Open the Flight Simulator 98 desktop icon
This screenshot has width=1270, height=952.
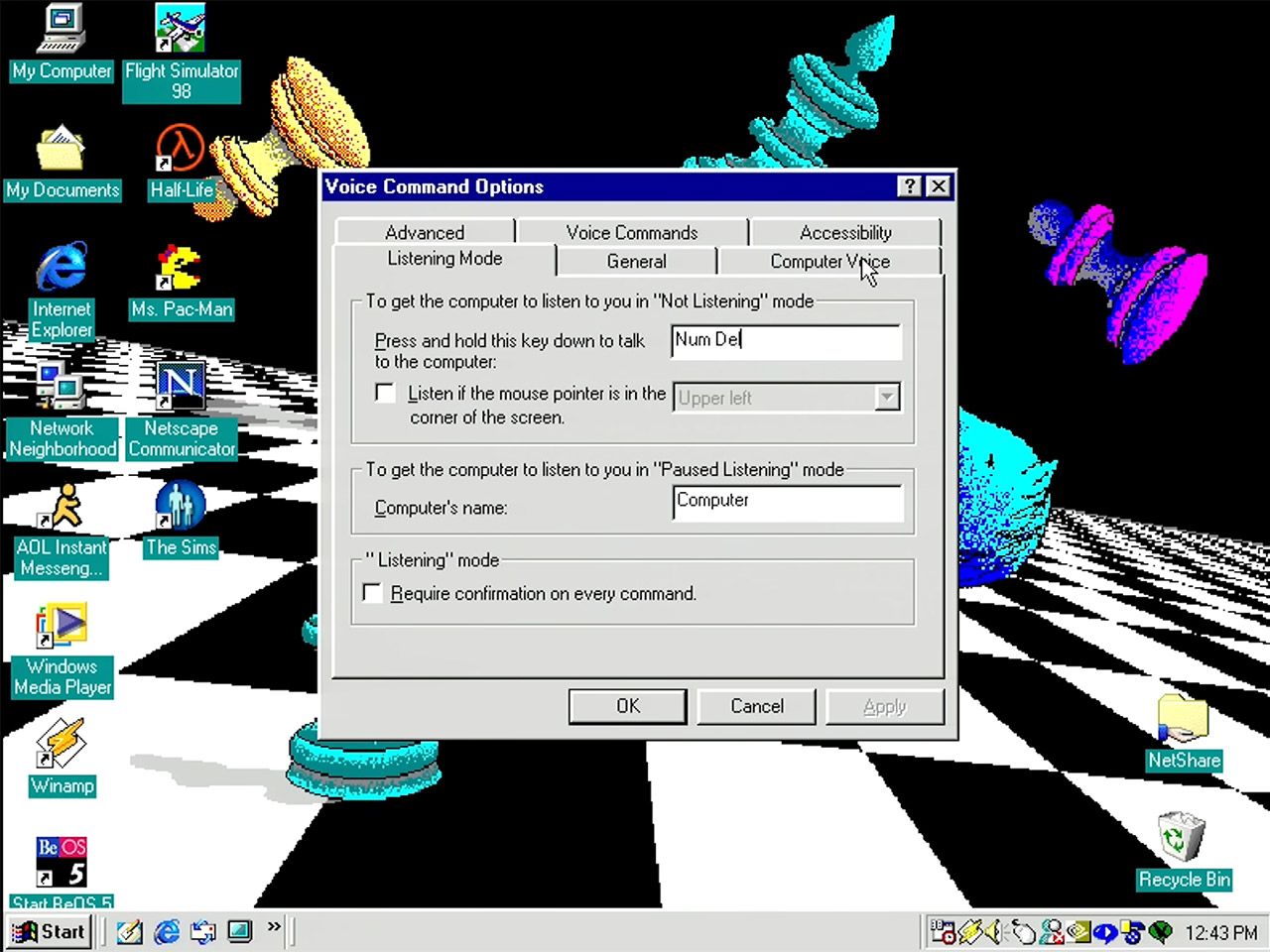tap(181, 30)
